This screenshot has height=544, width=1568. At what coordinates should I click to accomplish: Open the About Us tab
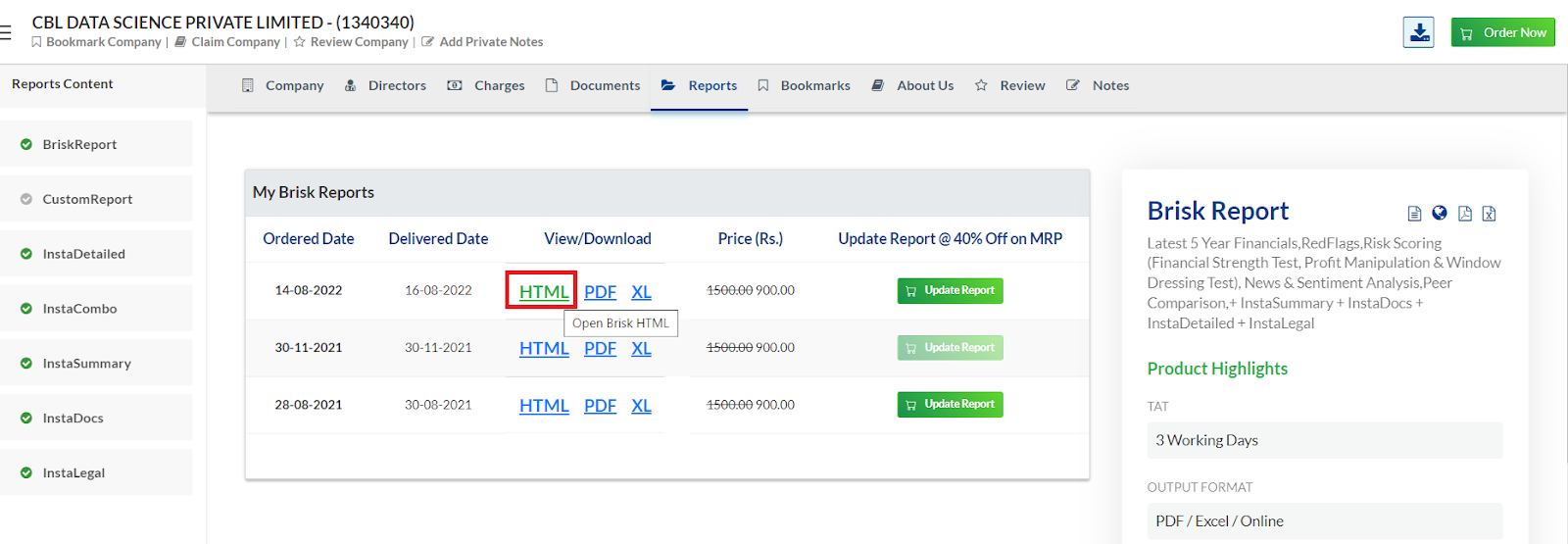coord(912,86)
